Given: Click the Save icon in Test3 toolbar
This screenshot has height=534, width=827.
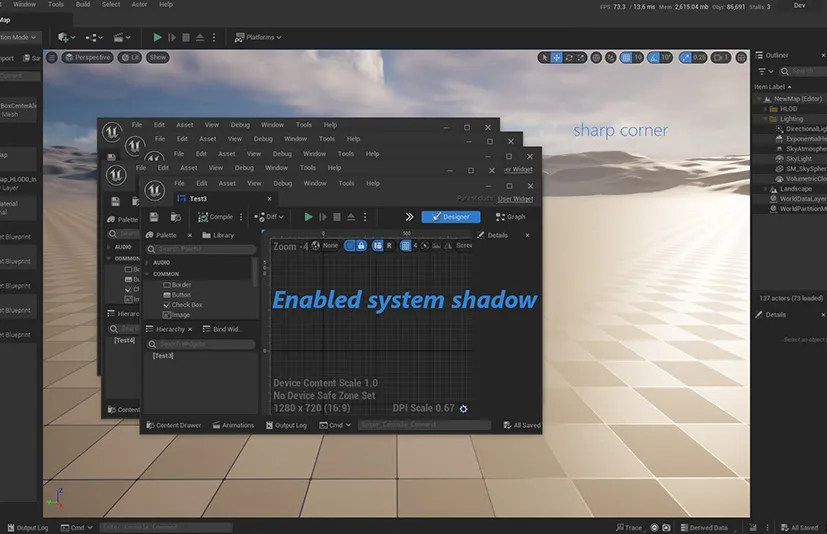Looking at the screenshot, I should pos(154,217).
